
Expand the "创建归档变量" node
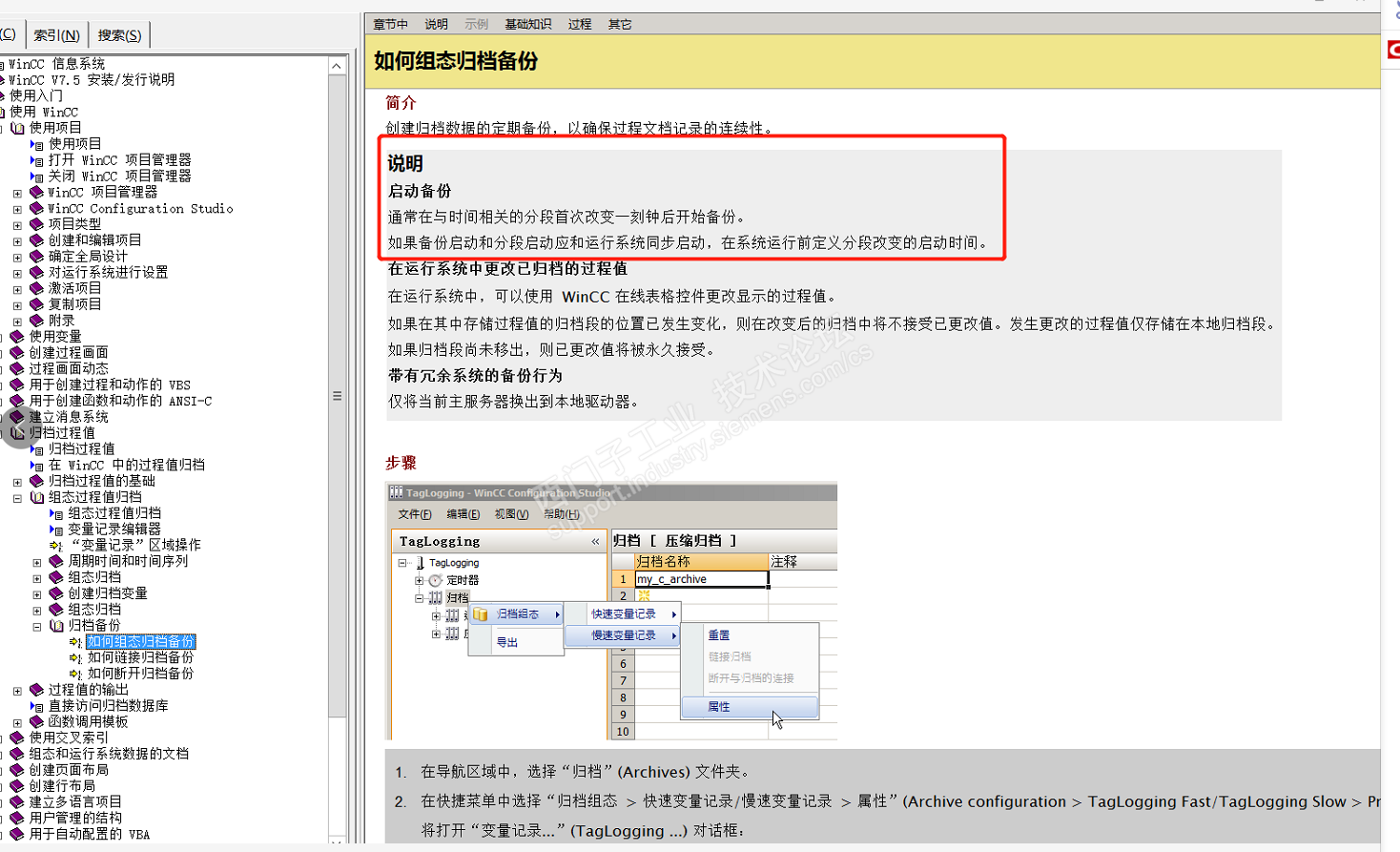37,594
